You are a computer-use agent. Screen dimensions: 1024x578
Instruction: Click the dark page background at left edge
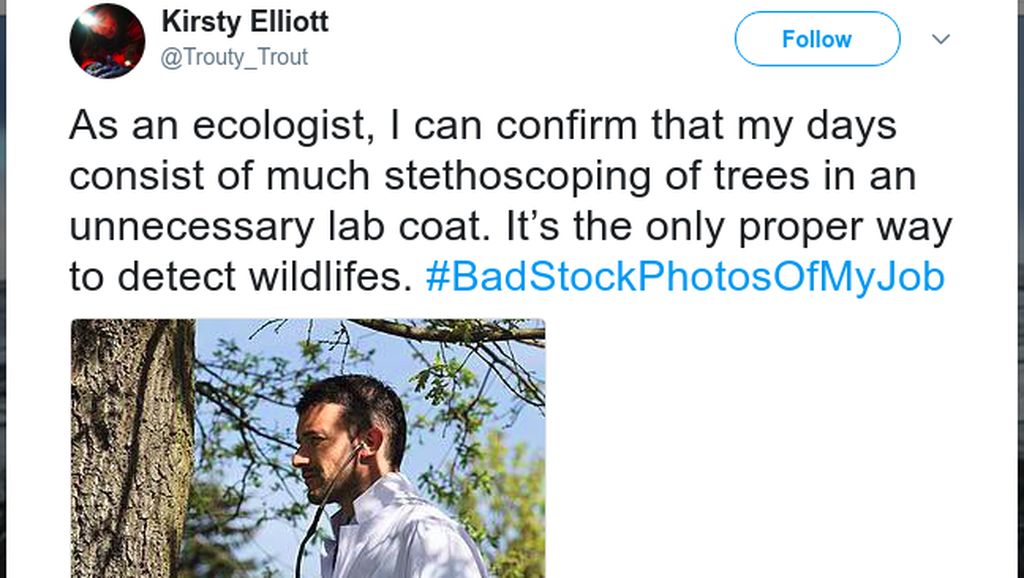pyautogui.click(x=2, y=300)
